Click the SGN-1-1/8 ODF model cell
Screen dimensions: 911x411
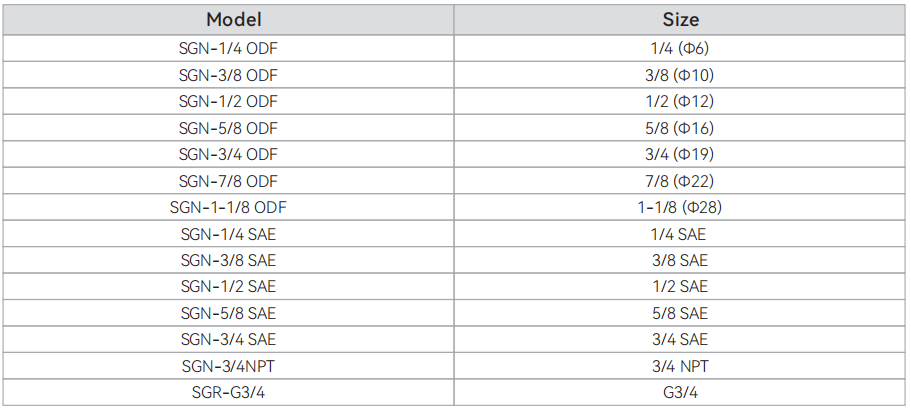[x=228, y=208]
